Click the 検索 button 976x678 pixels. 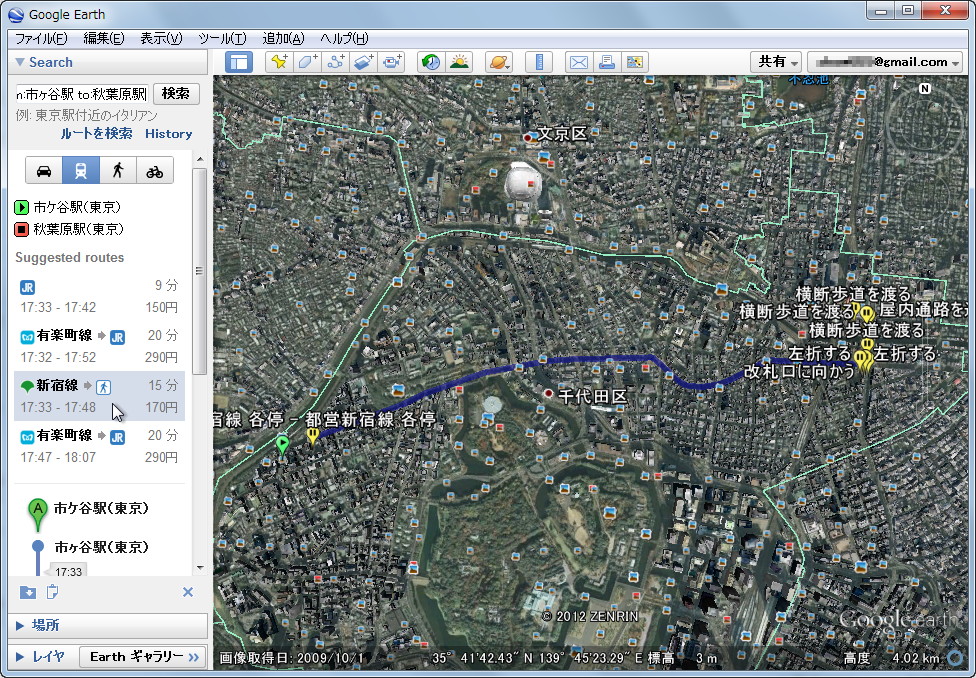point(176,94)
